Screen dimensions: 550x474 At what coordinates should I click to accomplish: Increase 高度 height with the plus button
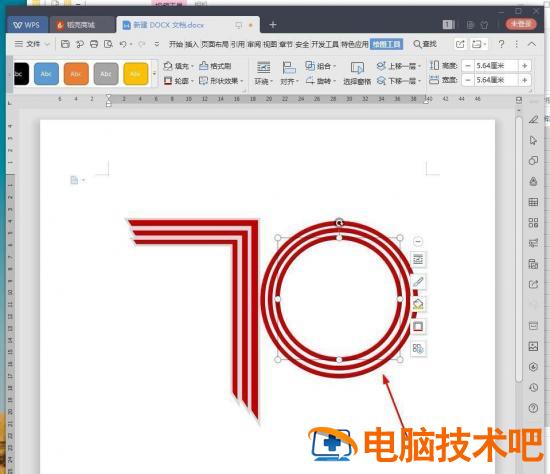[x=525, y=66]
